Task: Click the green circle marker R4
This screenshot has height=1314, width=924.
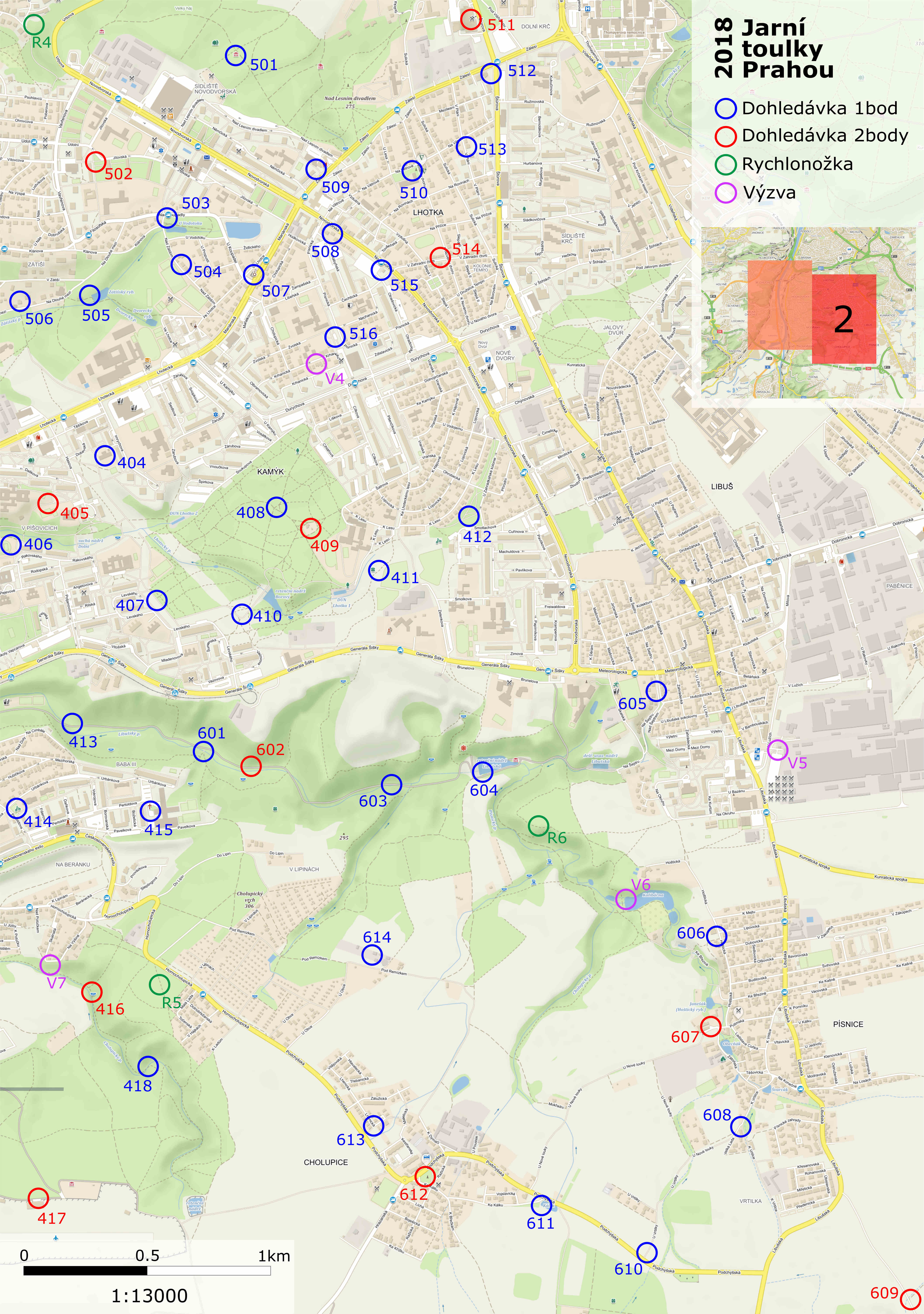Action: [x=34, y=25]
